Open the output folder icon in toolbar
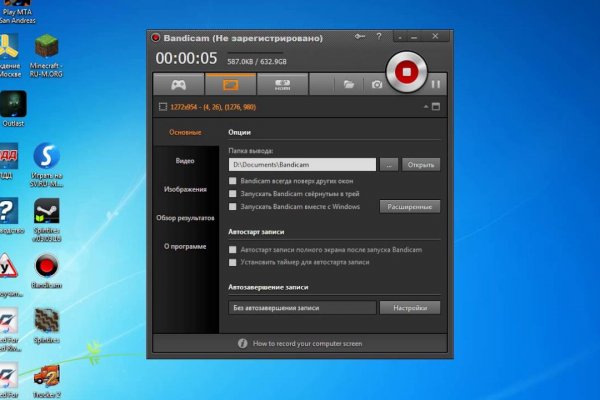Image resolution: width=600 pixels, height=400 pixels. pos(348,86)
